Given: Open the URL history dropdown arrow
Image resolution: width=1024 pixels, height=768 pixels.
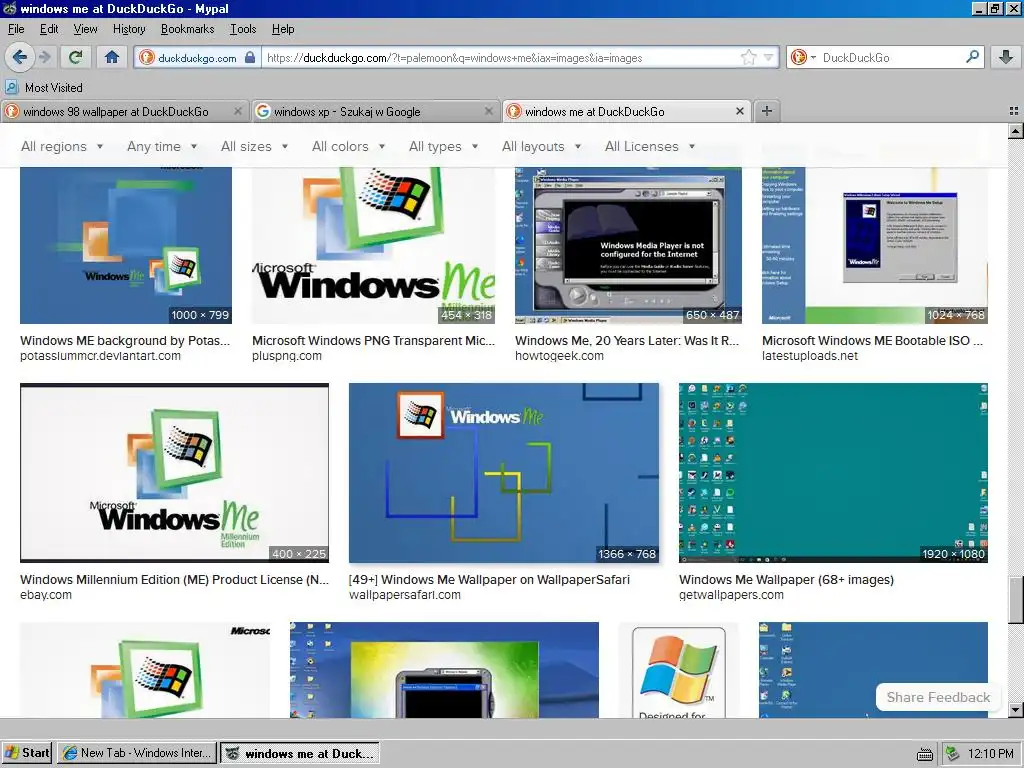Looking at the screenshot, I should (x=769, y=57).
